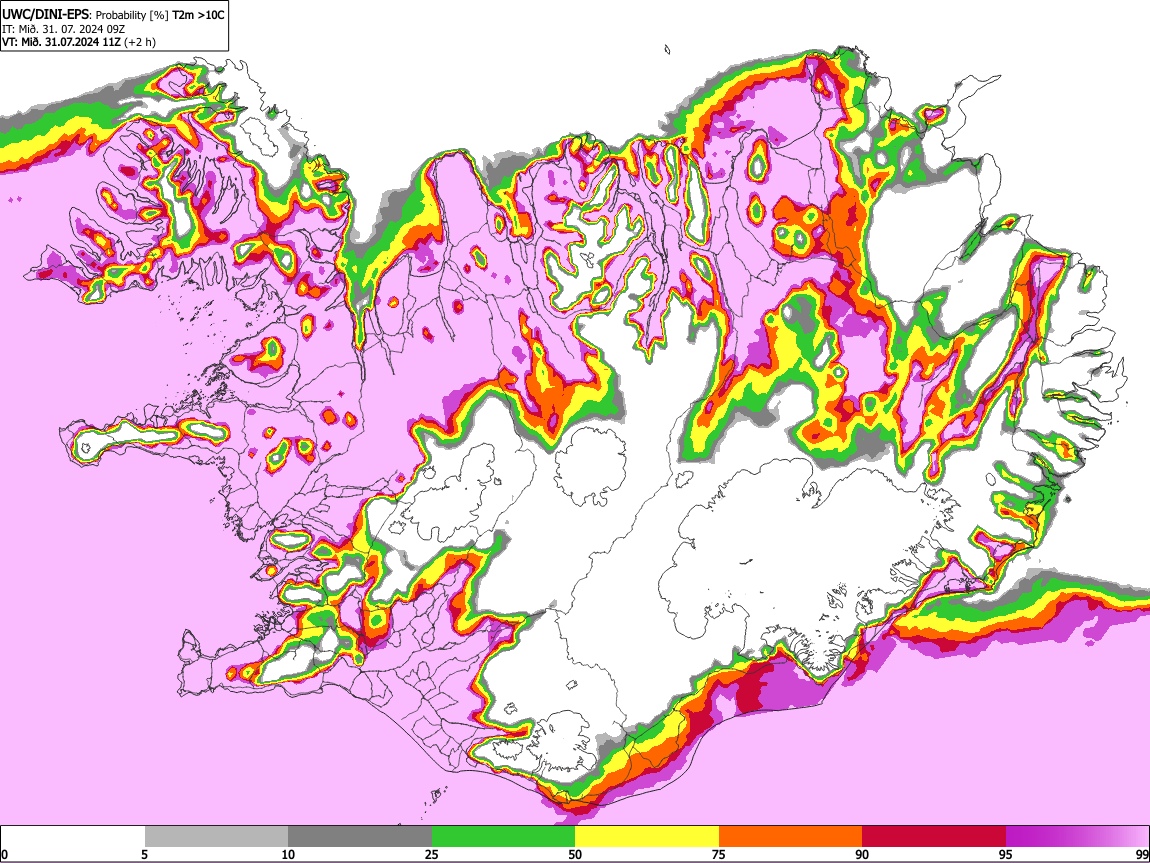Click the dark gray 10–25% legend swatch

coord(360,837)
